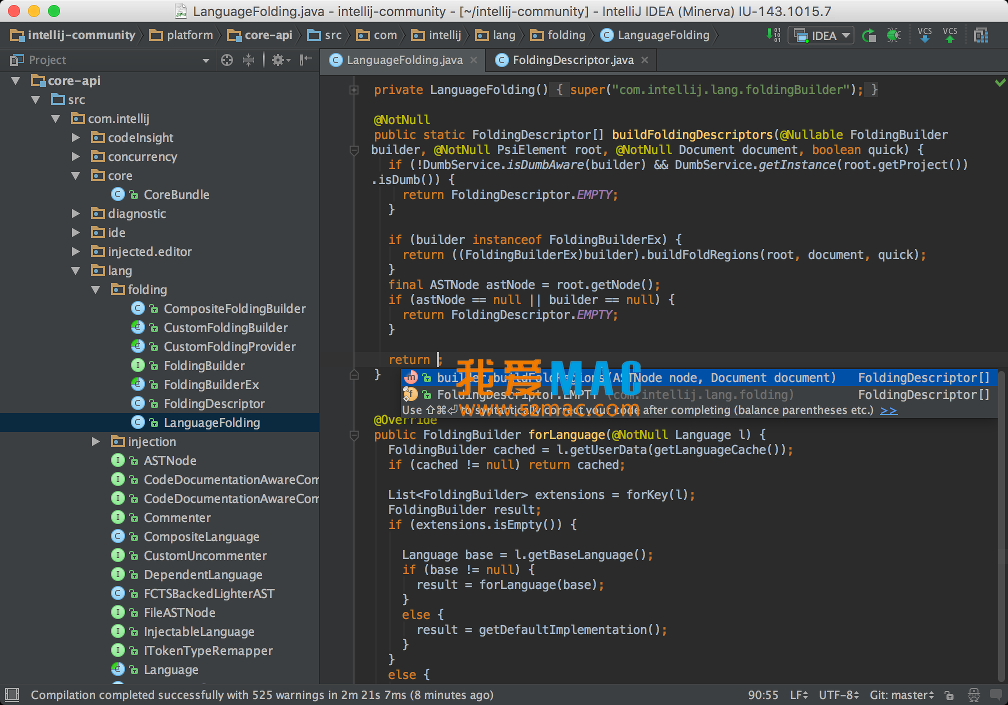Click the VCS update project icon
Image resolution: width=1008 pixels, height=705 pixels.
pos(924,35)
